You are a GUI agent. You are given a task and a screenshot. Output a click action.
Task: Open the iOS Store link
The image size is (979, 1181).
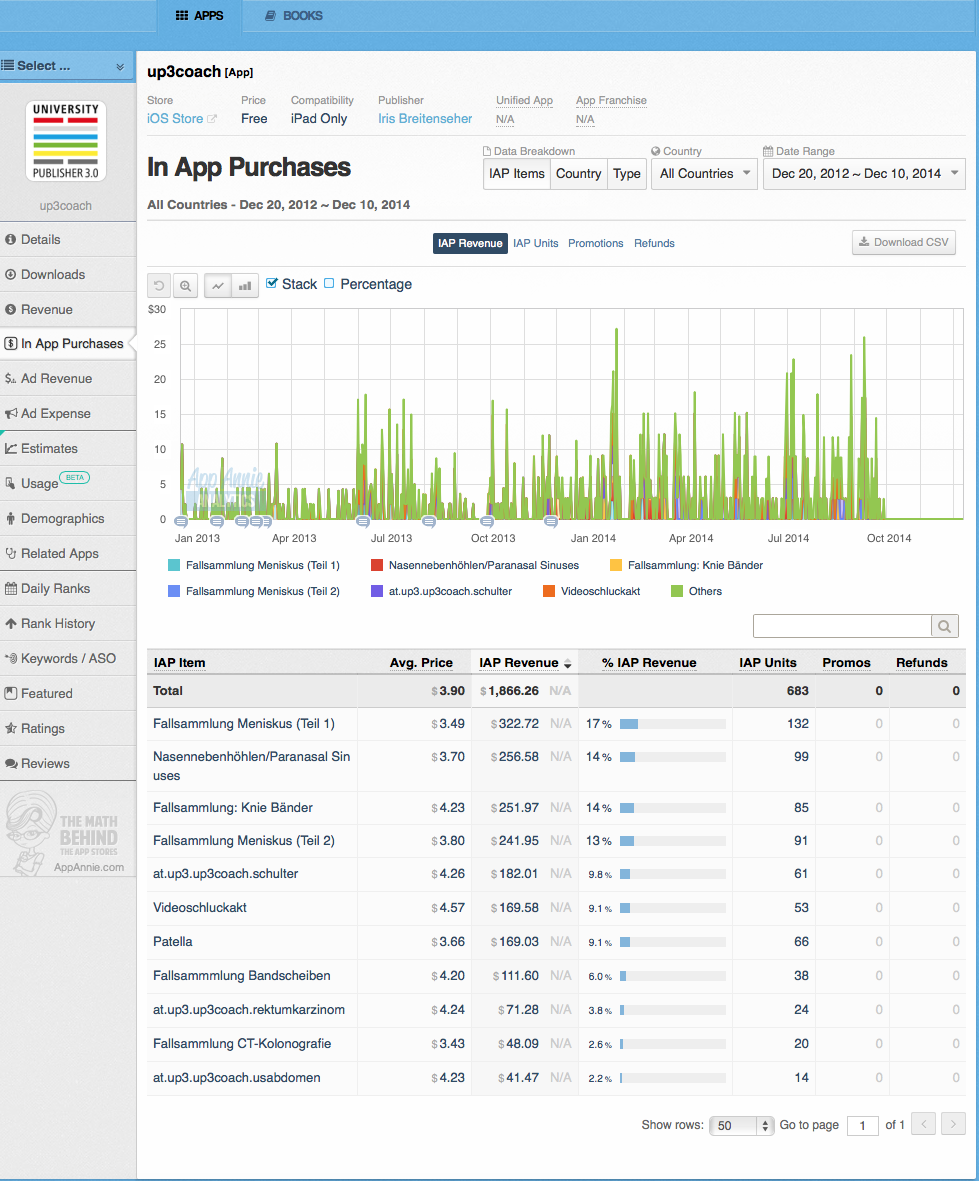pos(175,119)
